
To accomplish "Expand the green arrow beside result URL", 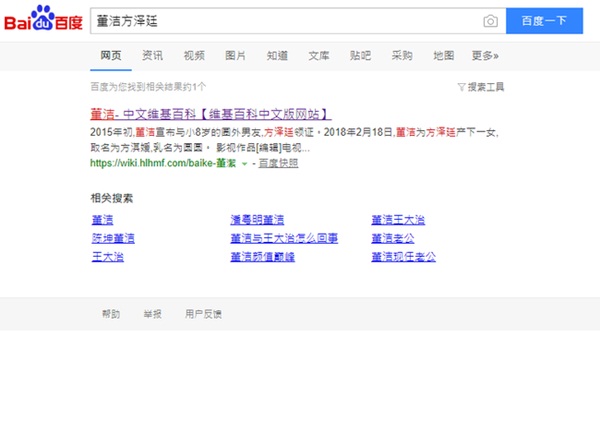I will click(x=244, y=162).
